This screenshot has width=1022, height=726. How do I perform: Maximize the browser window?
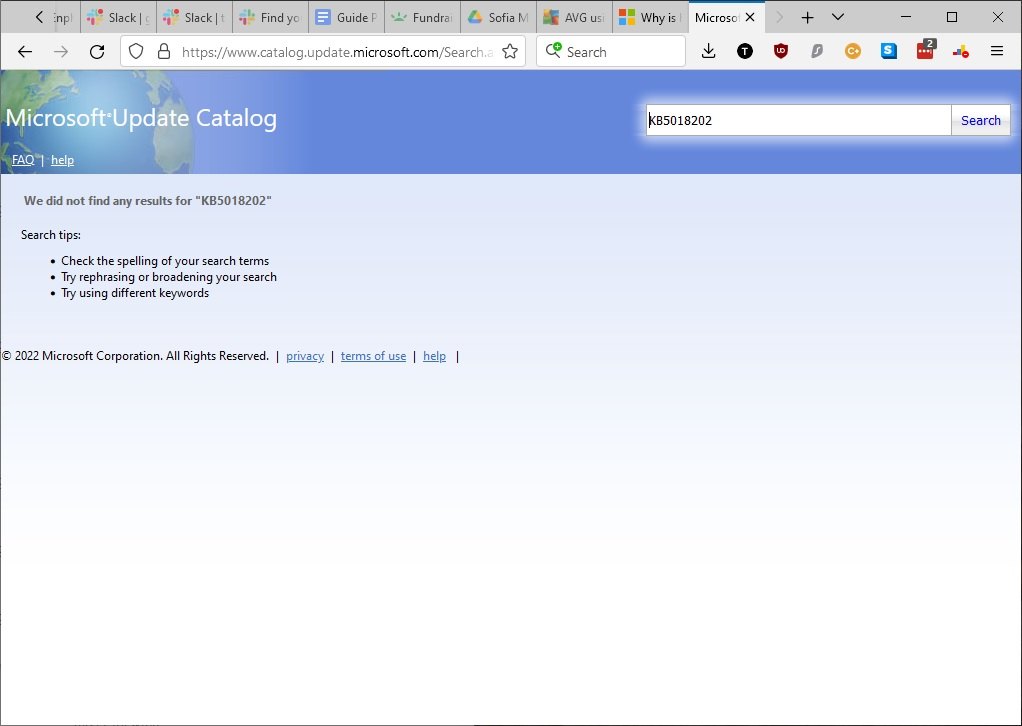(x=952, y=18)
